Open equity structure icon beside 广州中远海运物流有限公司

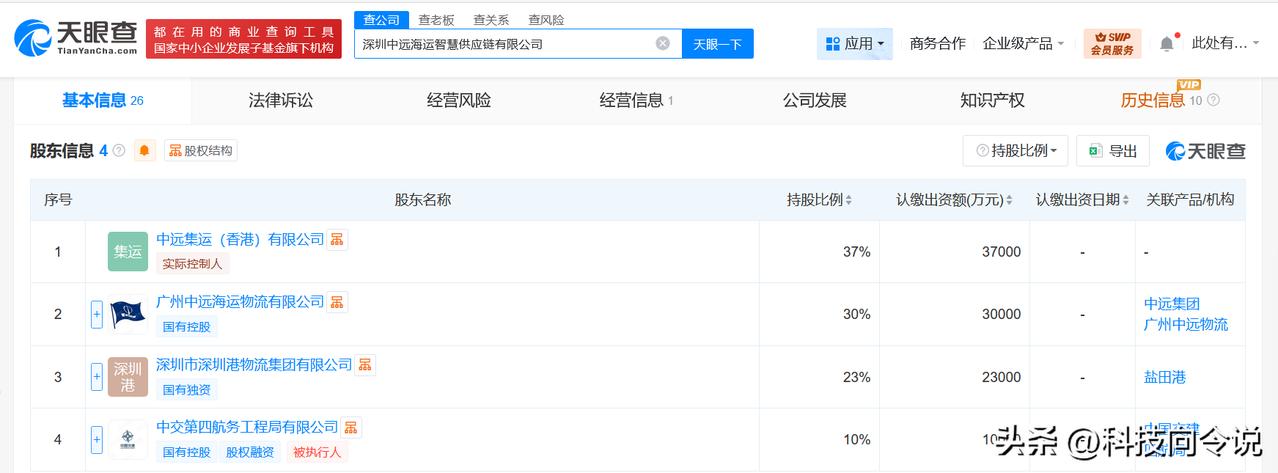click(338, 302)
